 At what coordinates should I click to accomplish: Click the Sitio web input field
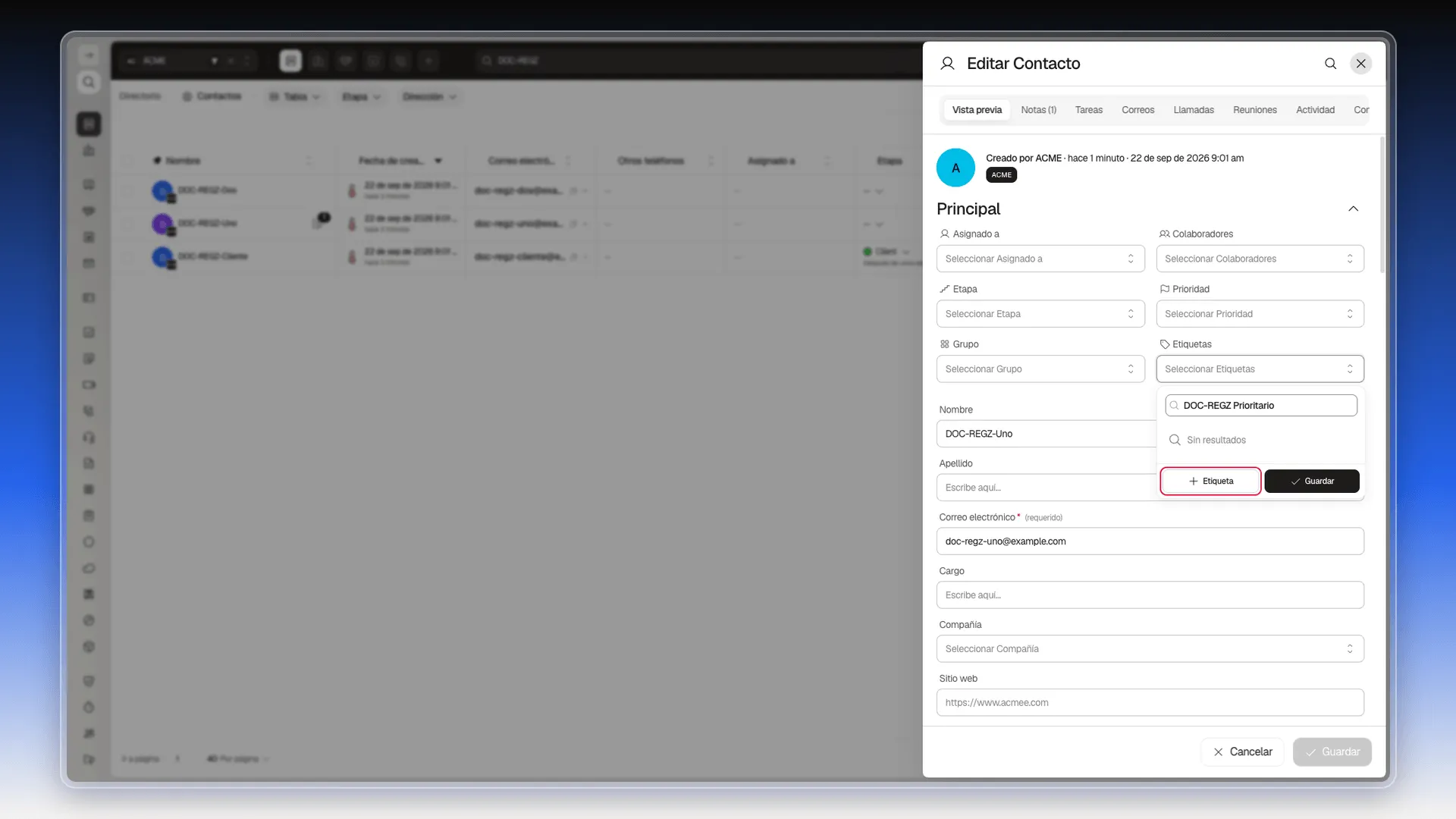tap(1150, 703)
